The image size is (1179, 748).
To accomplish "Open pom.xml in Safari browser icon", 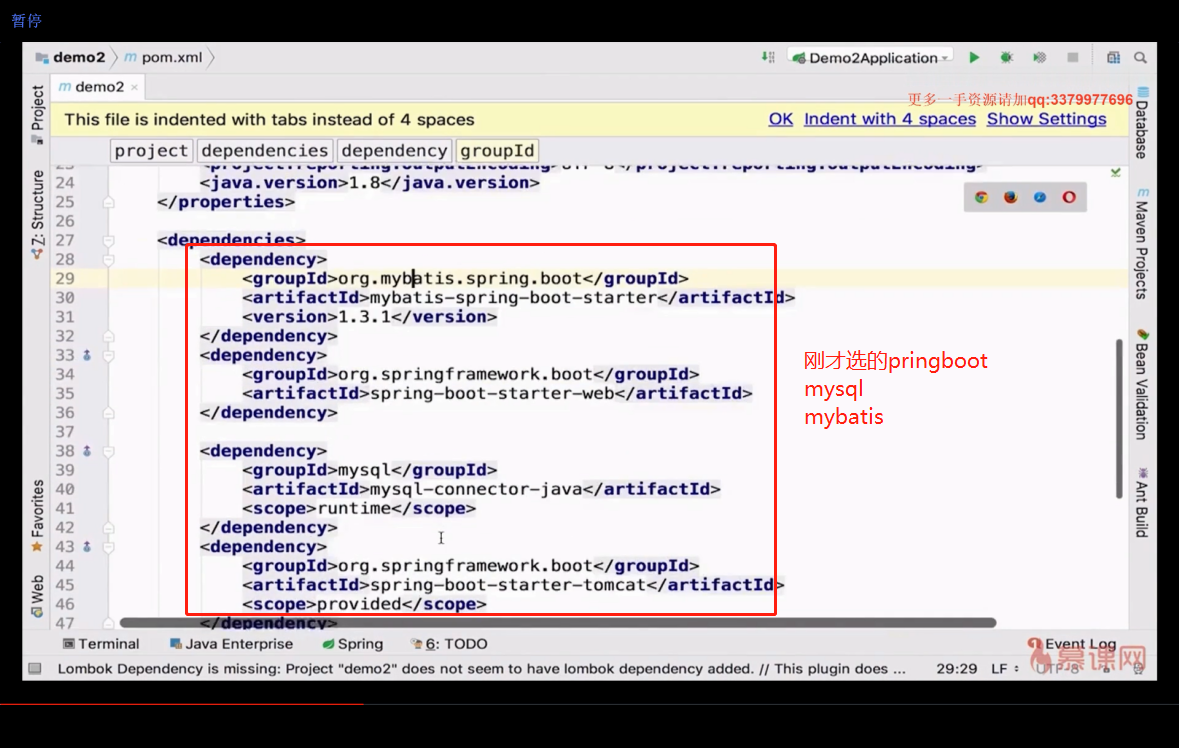I will (x=1040, y=198).
